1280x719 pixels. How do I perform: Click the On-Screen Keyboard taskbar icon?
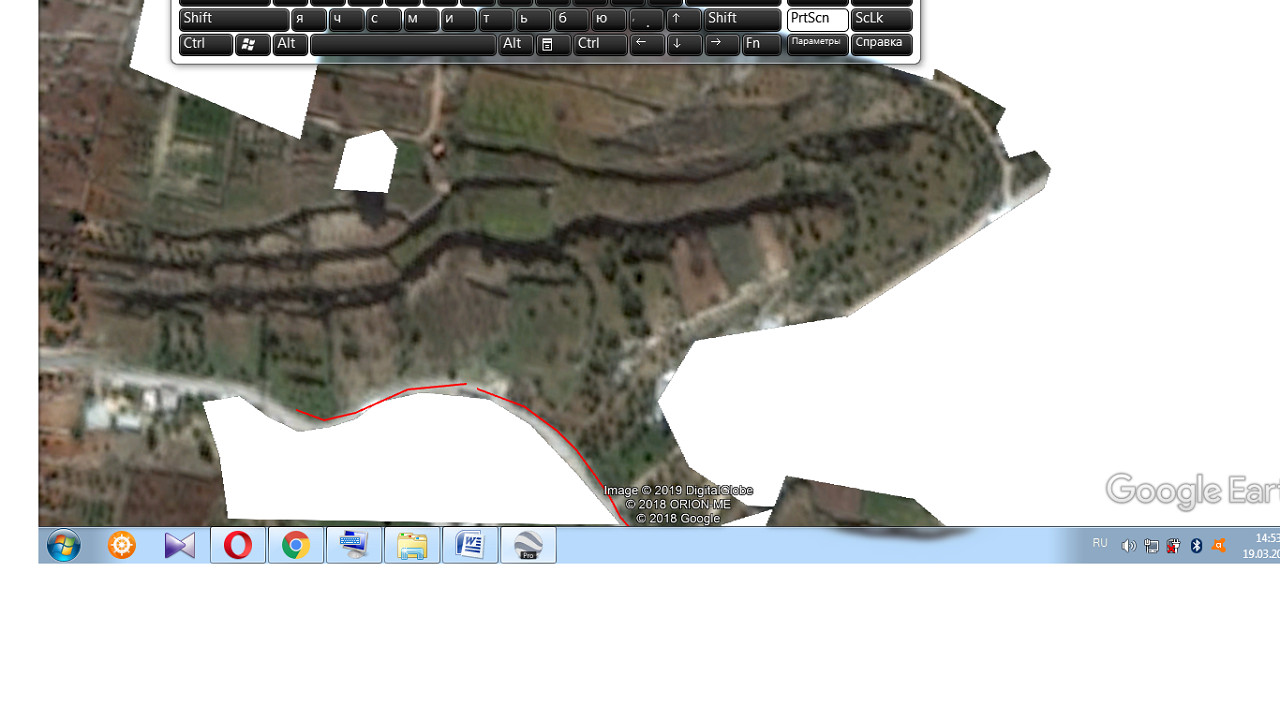click(x=354, y=545)
